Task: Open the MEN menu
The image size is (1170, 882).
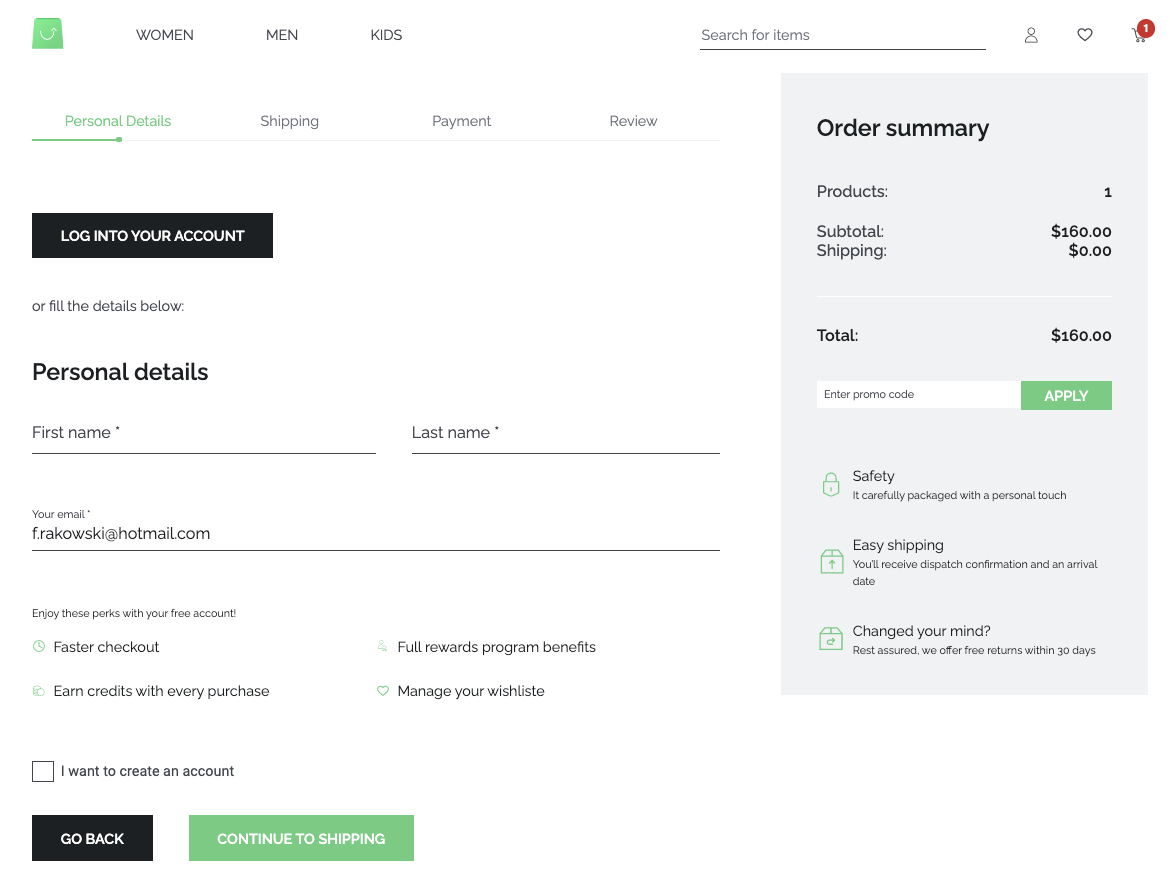Action: coord(281,35)
